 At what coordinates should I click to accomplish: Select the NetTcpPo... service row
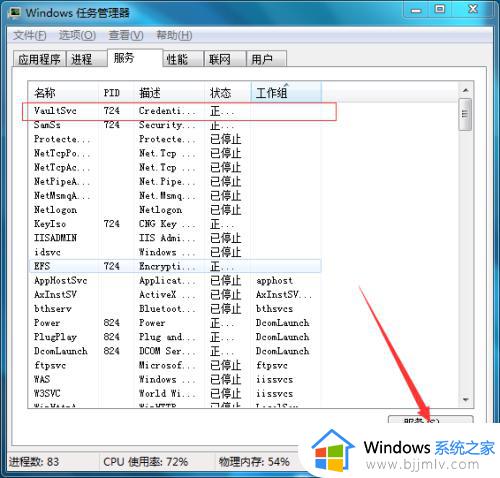point(175,153)
